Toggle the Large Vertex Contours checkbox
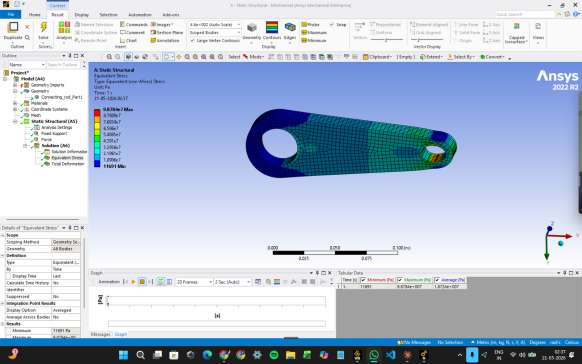 [x=192, y=40]
